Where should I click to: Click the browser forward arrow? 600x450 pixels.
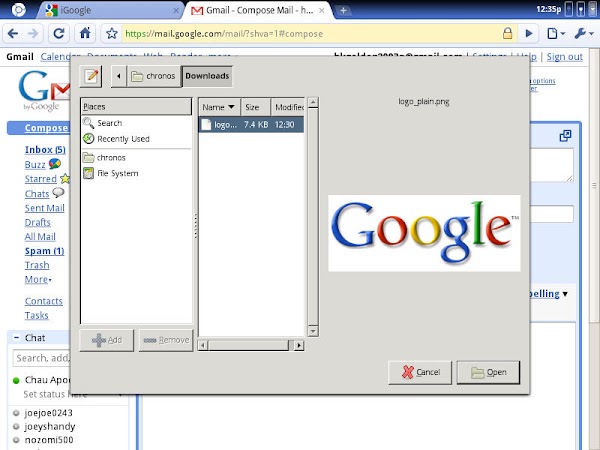tap(33, 34)
